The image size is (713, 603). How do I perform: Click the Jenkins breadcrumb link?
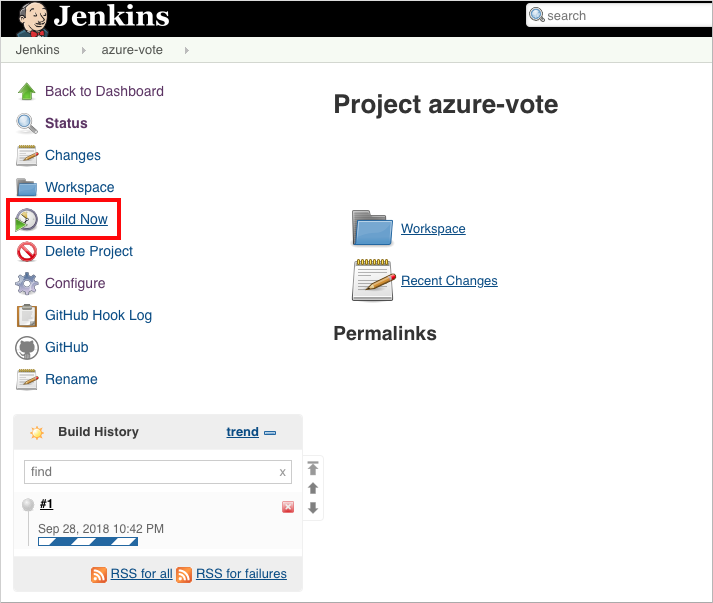pyautogui.click(x=37, y=50)
